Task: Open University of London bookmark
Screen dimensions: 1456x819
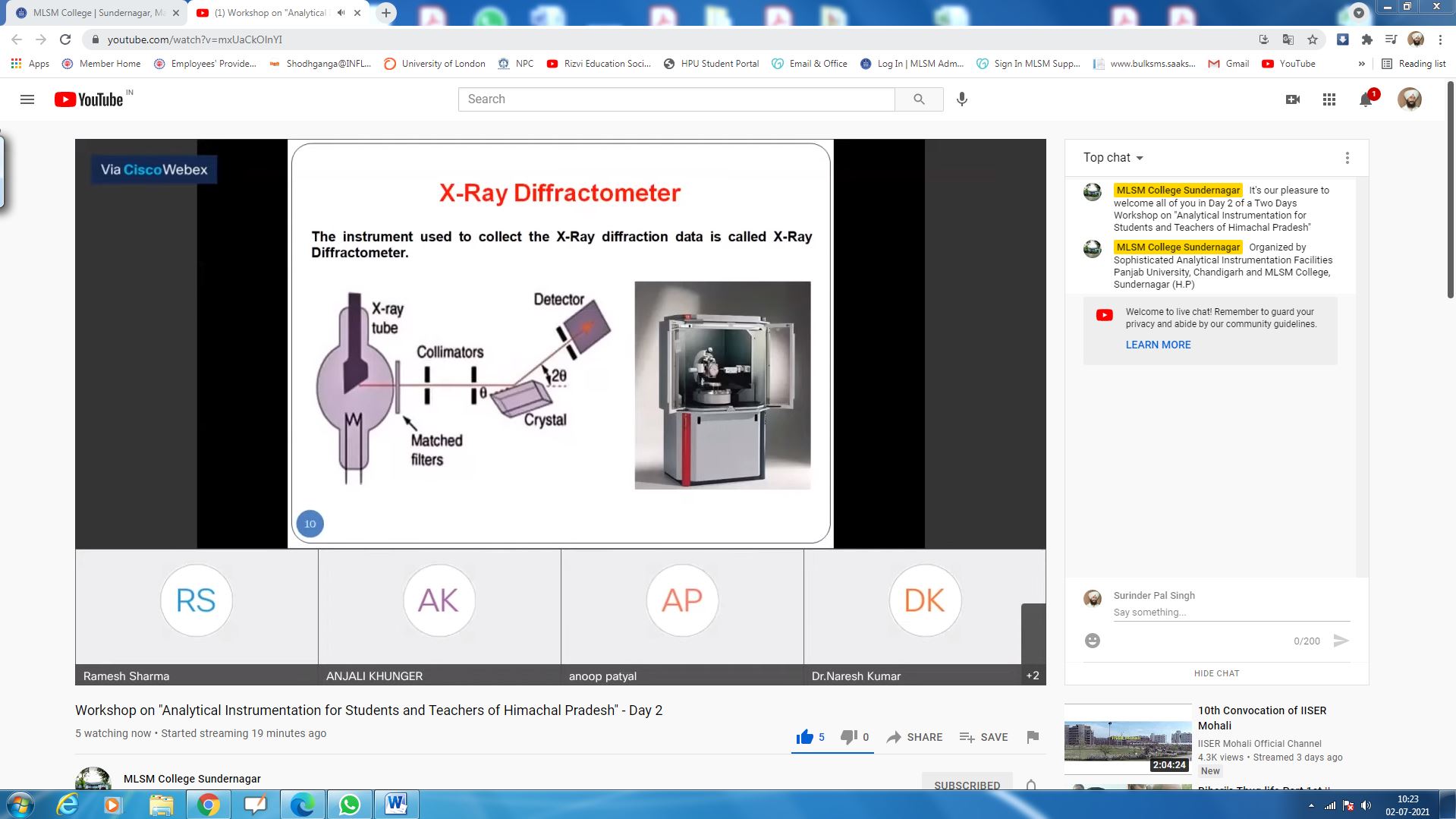Action: tap(435, 64)
